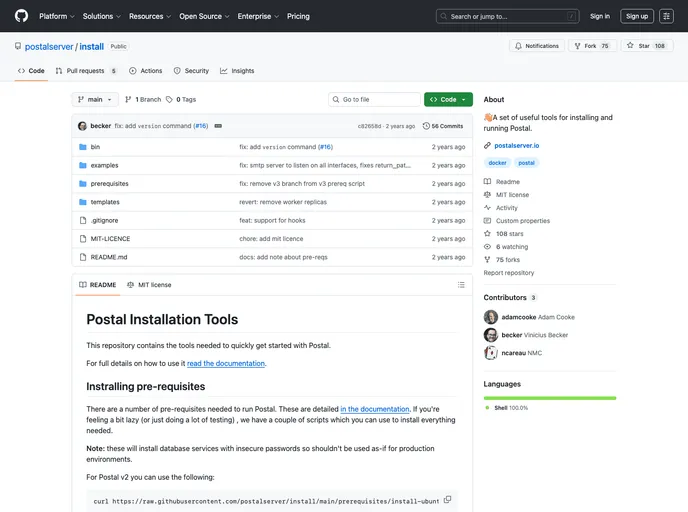The width and height of the screenshot is (688, 512).
Task: Click the Pricing menu item
Action: point(298,16)
